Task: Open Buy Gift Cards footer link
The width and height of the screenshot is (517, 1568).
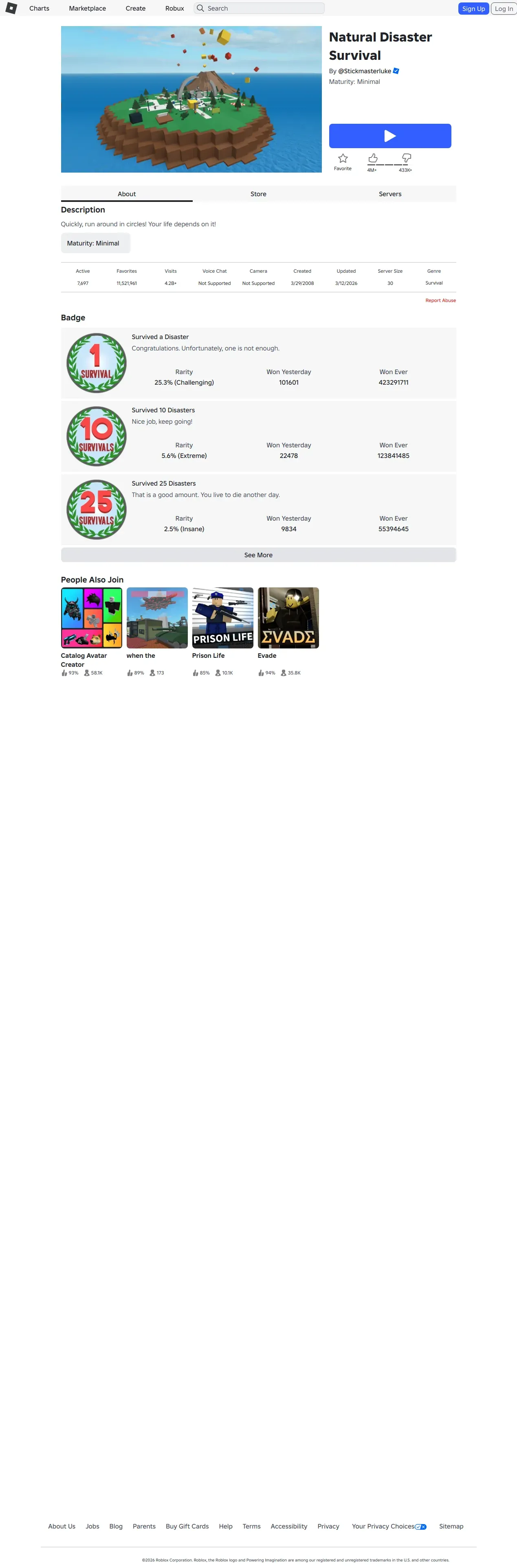Action: 187,1526
